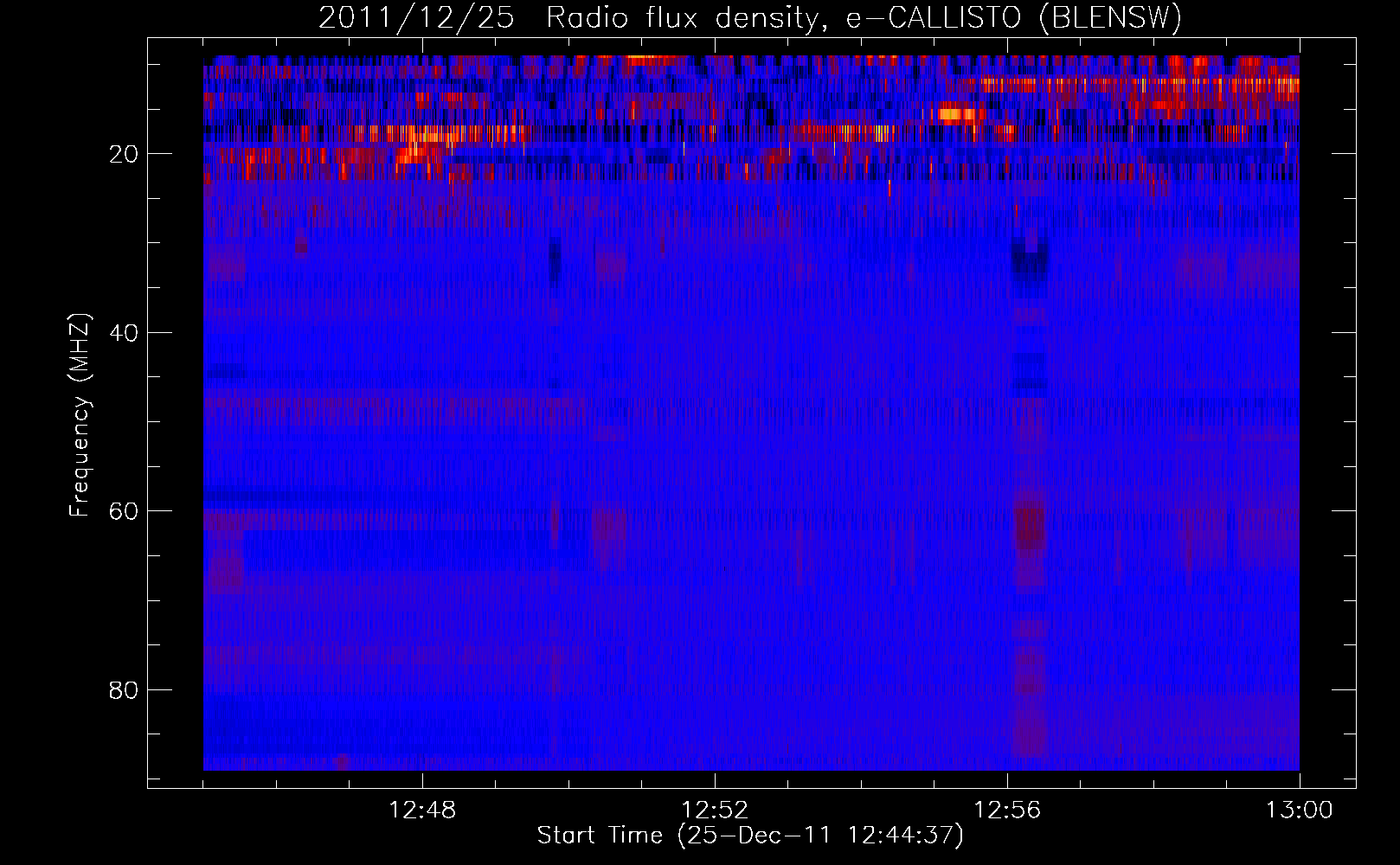Screen dimensions: 1400x865
Task: Click the 12:56 time tick label
Action: click(1007, 811)
